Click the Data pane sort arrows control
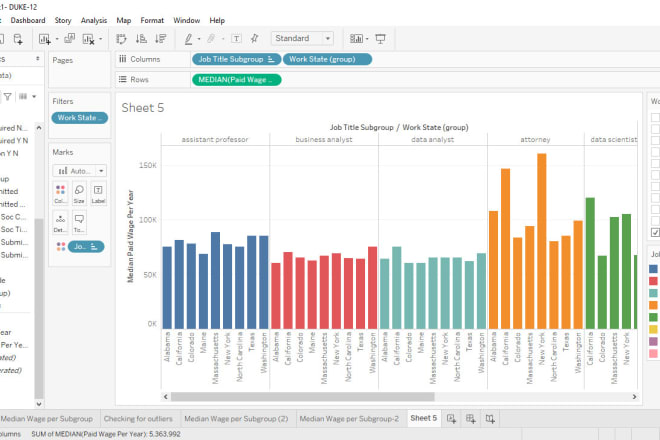This screenshot has height=440, width=660. [x=38, y=59]
